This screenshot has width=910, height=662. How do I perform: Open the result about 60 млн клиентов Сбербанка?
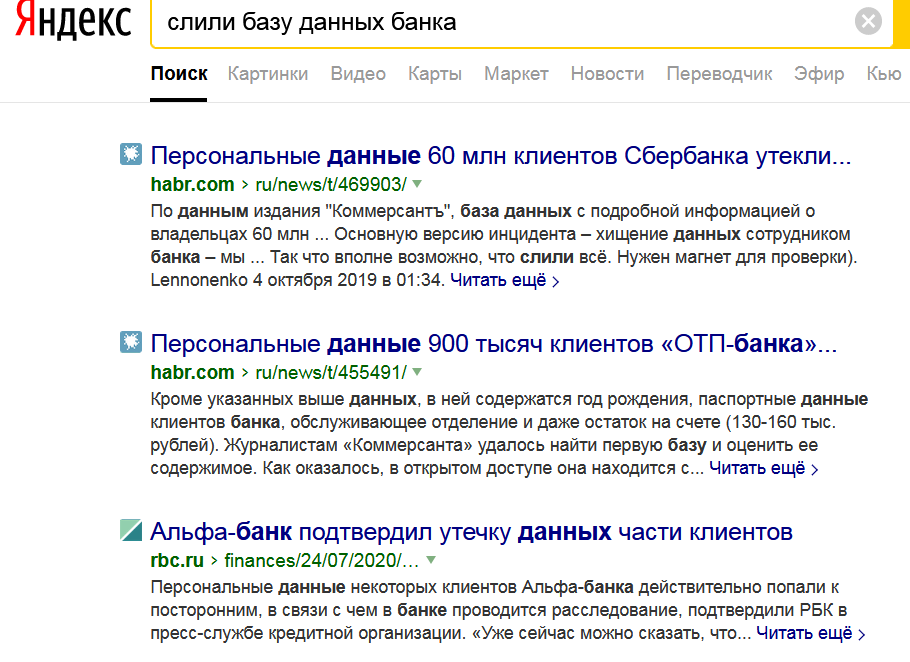[x=500, y=155]
